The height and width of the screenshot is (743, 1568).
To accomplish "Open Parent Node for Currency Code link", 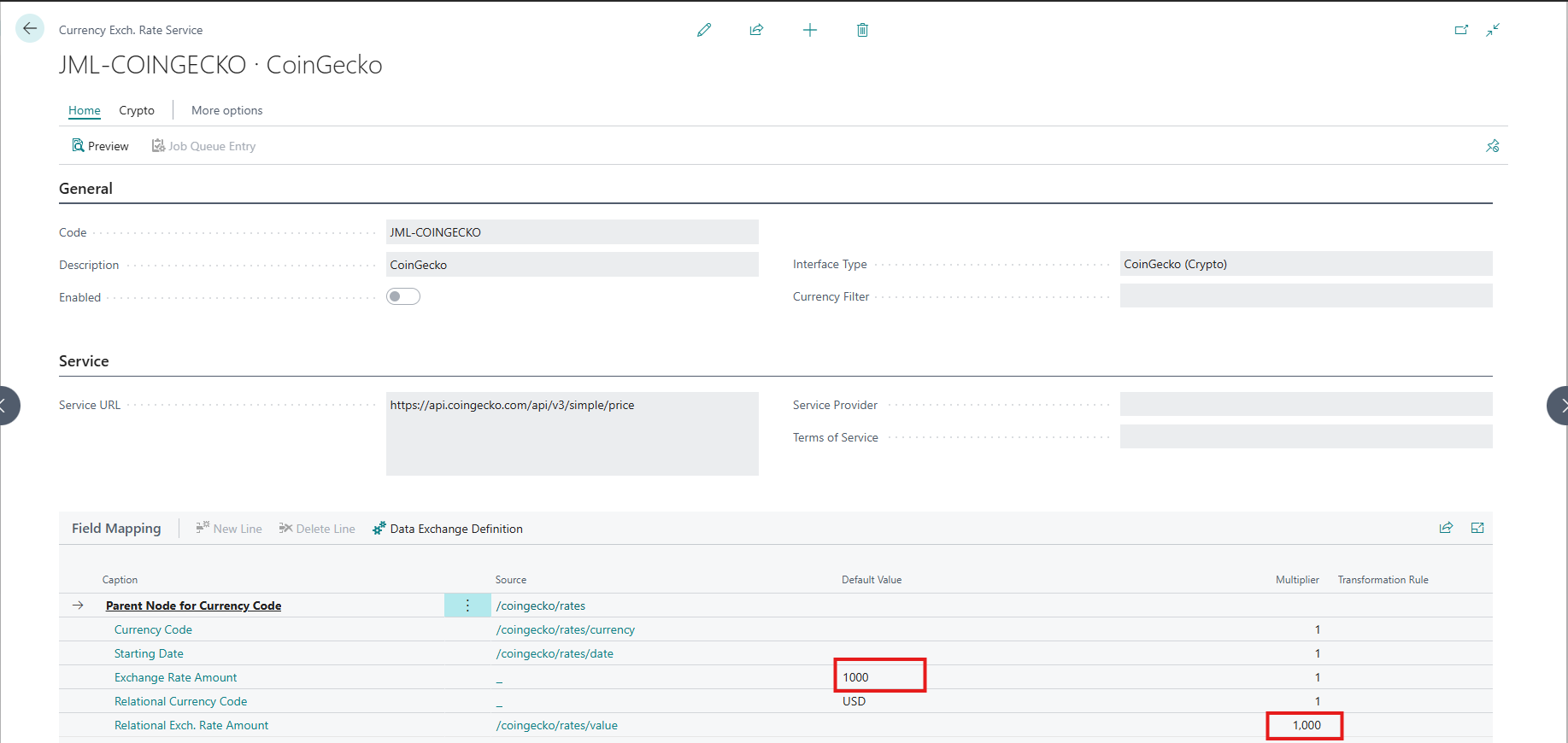I will click(x=194, y=606).
